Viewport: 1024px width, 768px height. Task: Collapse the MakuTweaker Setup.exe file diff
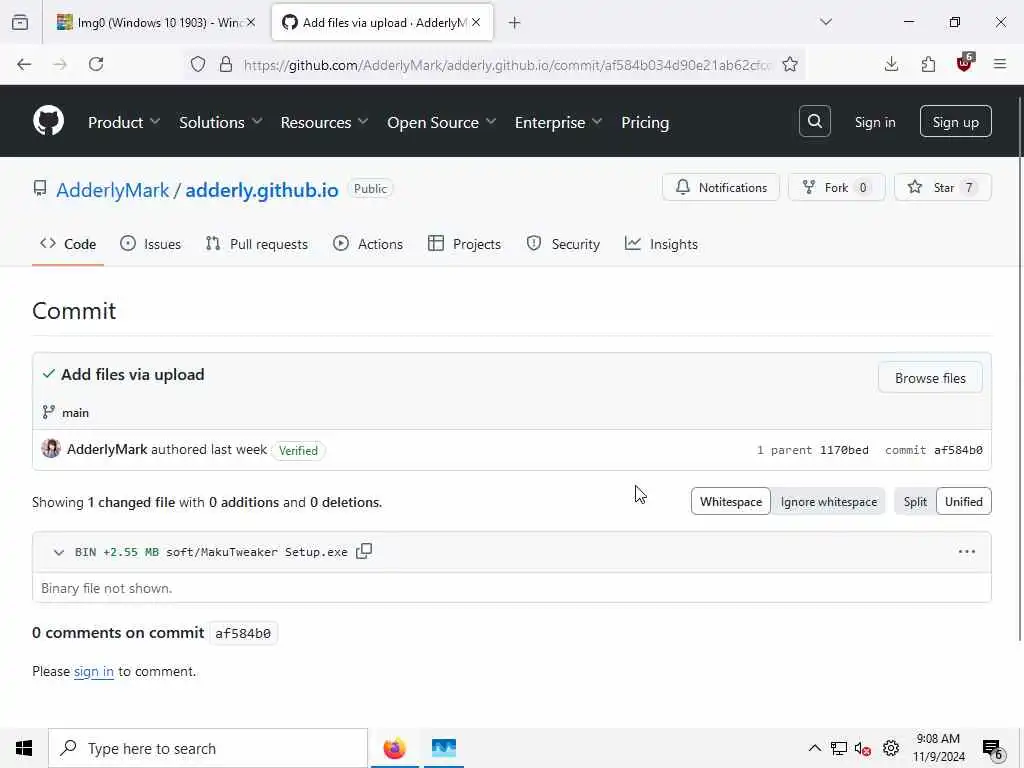coord(59,552)
